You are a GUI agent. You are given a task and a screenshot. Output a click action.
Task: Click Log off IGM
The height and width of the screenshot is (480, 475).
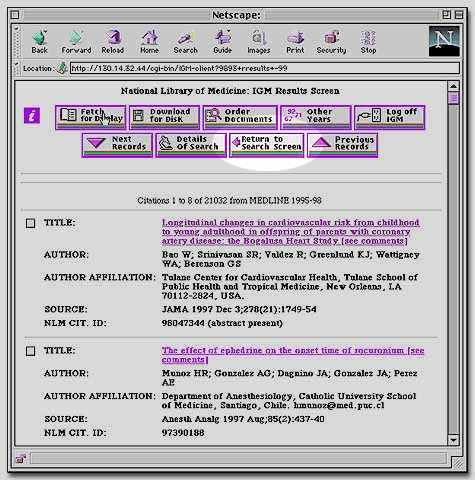390,117
